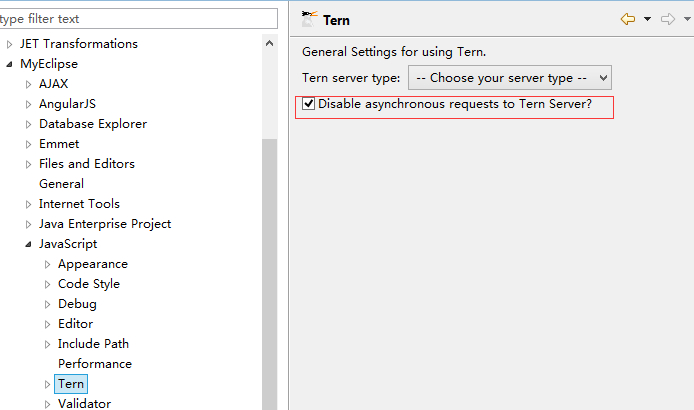
Task: Click the scroll up arrow in tree
Action: coord(270,43)
